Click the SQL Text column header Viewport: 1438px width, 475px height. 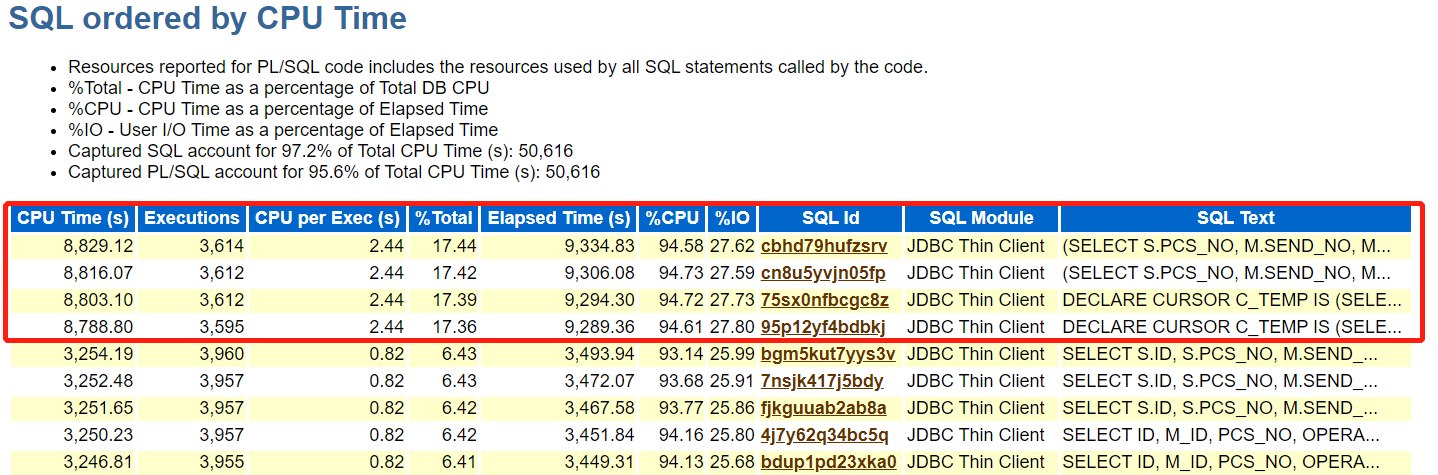click(1236, 218)
